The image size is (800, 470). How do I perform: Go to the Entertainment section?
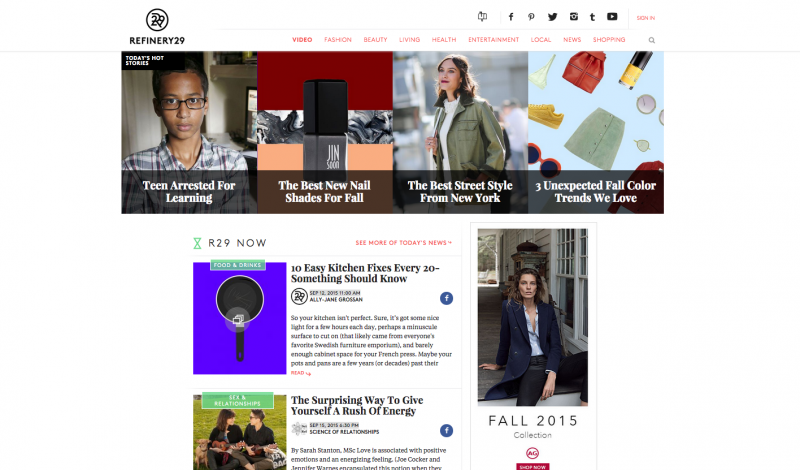coord(493,40)
